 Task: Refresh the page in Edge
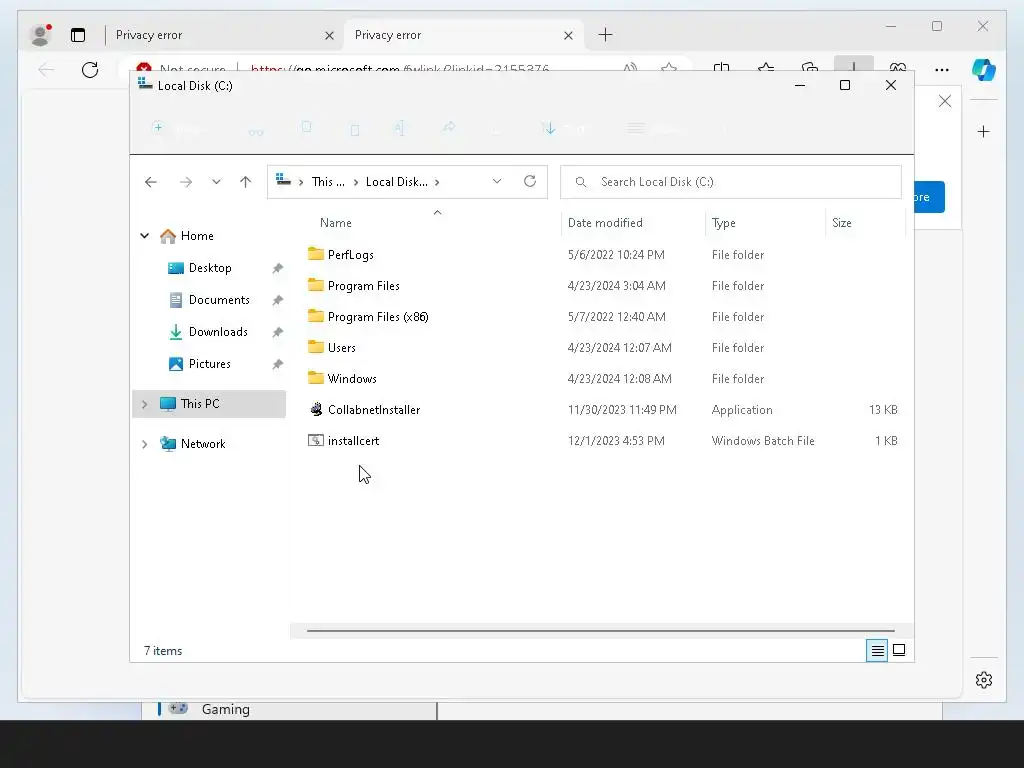coord(89,69)
